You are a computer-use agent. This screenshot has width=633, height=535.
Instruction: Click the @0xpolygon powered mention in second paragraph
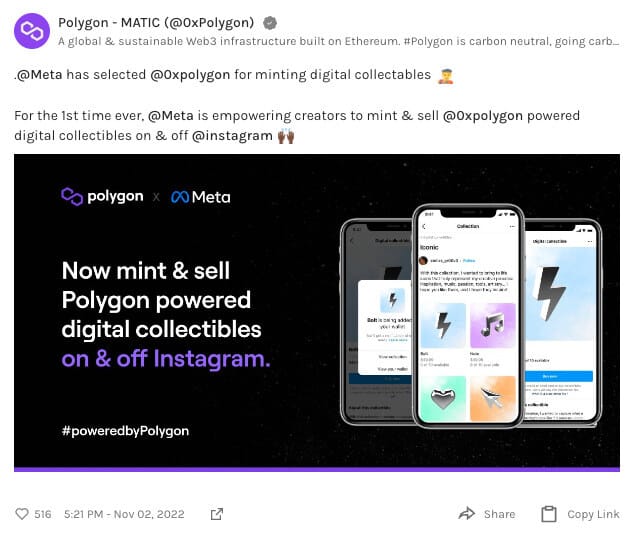click(x=482, y=116)
